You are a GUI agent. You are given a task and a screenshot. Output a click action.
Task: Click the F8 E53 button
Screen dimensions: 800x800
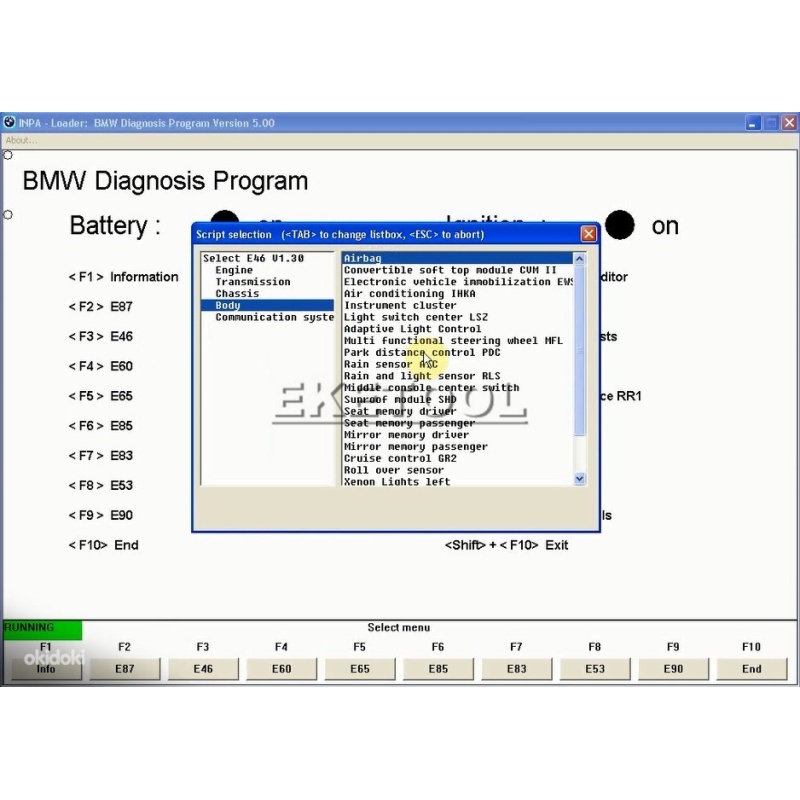[595, 668]
